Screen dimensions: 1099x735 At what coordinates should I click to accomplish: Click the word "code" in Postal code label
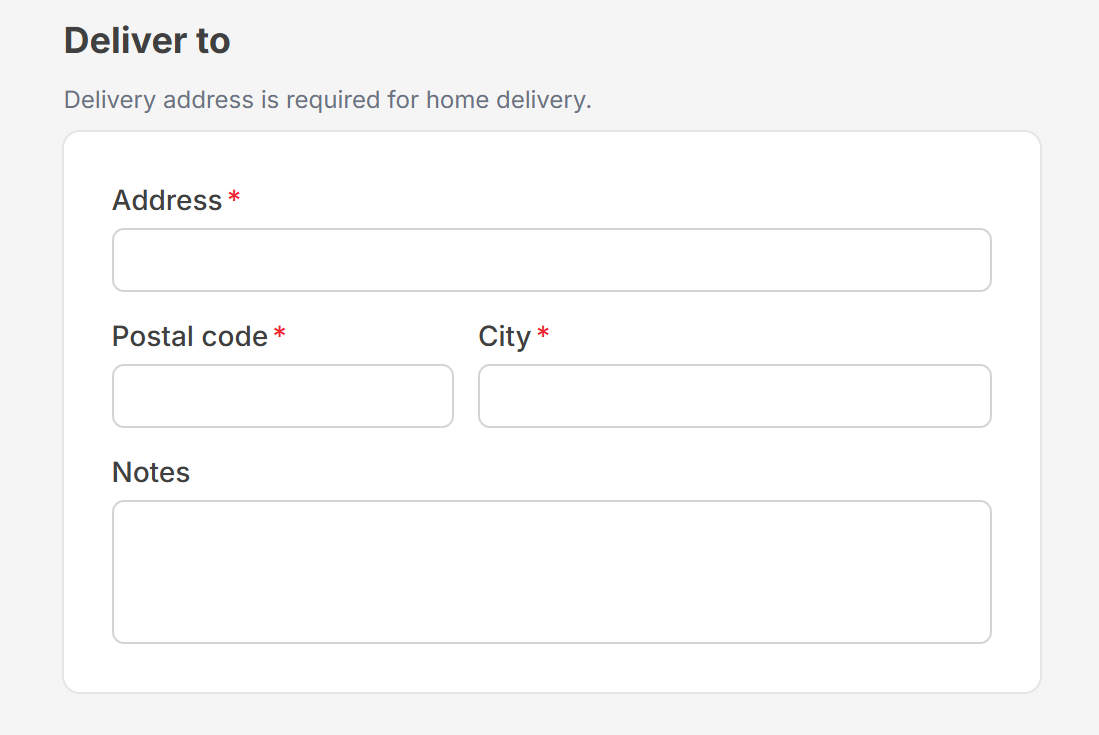coord(236,337)
